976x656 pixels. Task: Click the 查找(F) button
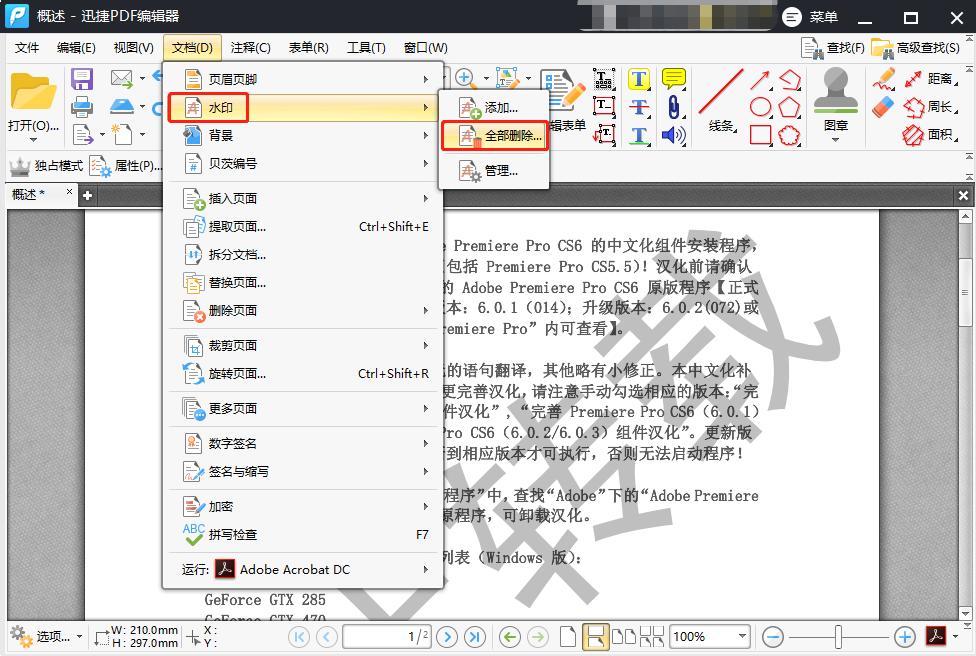point(833,48)
